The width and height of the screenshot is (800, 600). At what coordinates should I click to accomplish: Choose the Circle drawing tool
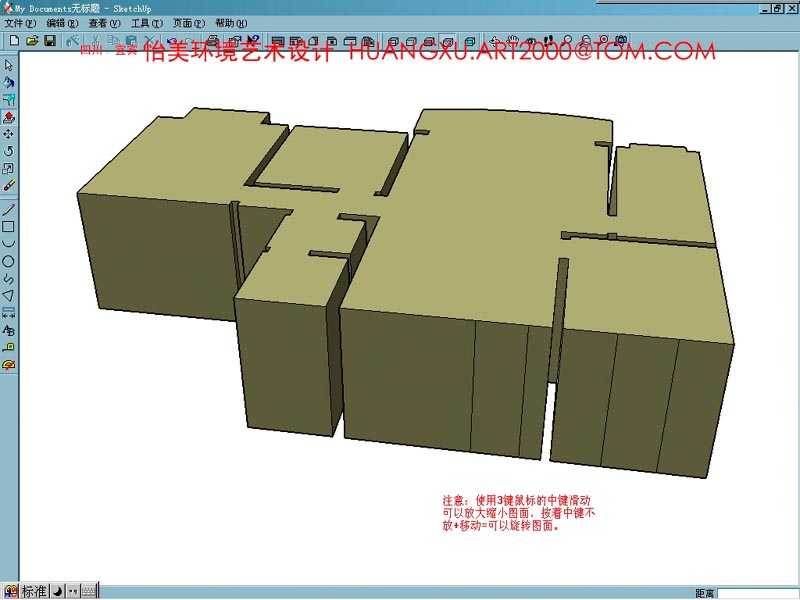pyautogui.click(x=9, y=261)
